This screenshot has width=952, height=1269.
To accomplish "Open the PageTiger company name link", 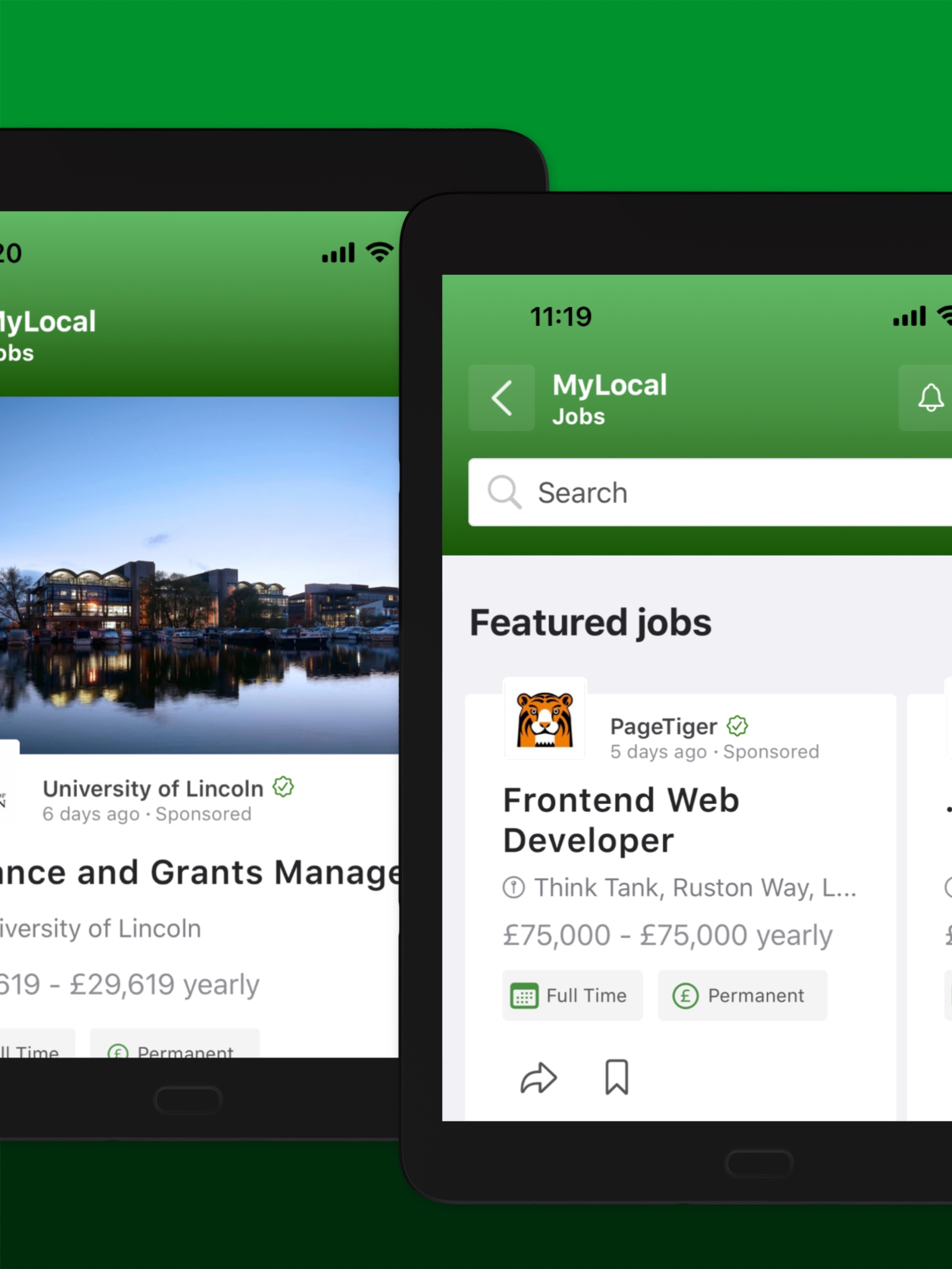I will [x=663, y=726].
